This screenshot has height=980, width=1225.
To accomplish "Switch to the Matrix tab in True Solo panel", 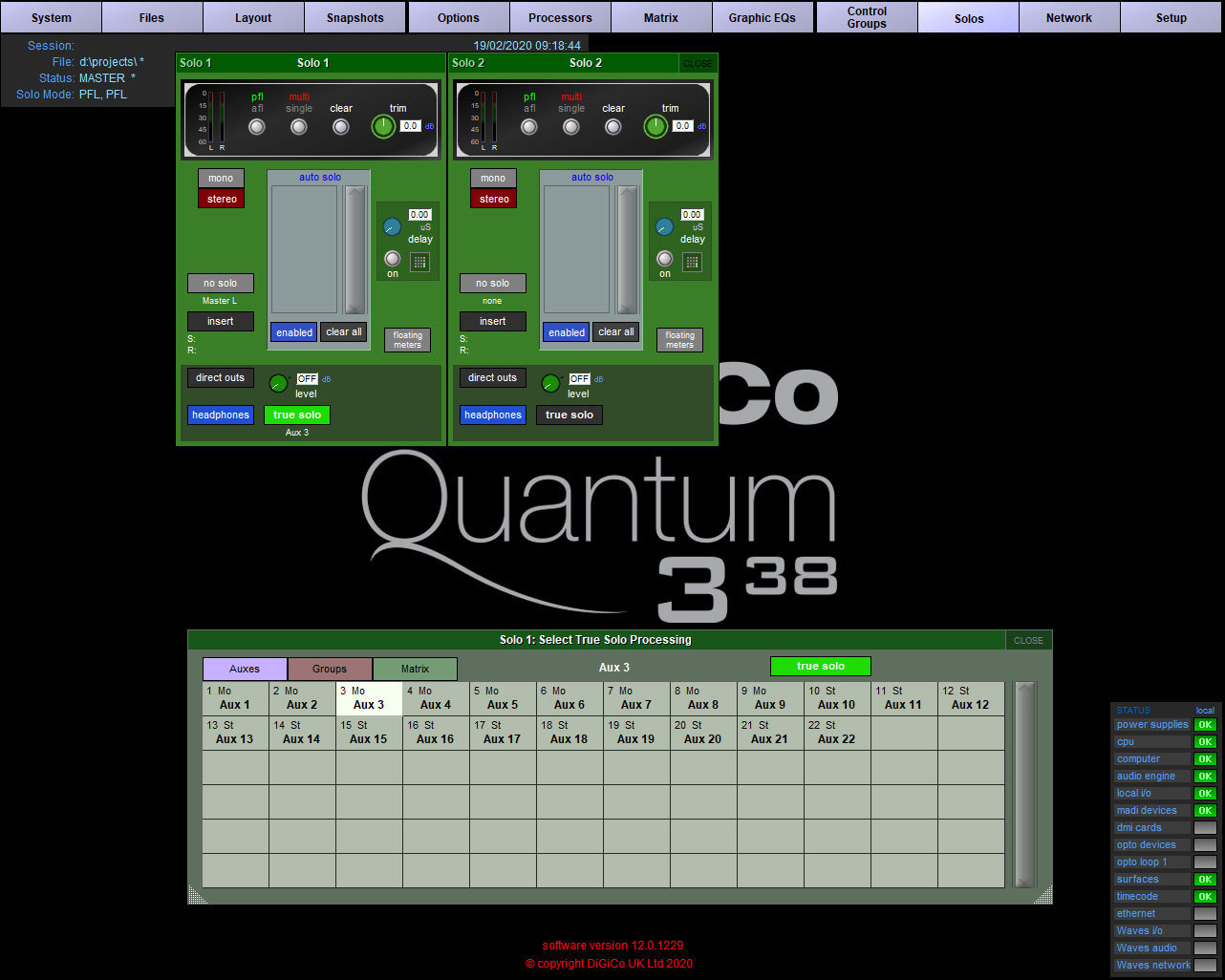I will [415, 669].
